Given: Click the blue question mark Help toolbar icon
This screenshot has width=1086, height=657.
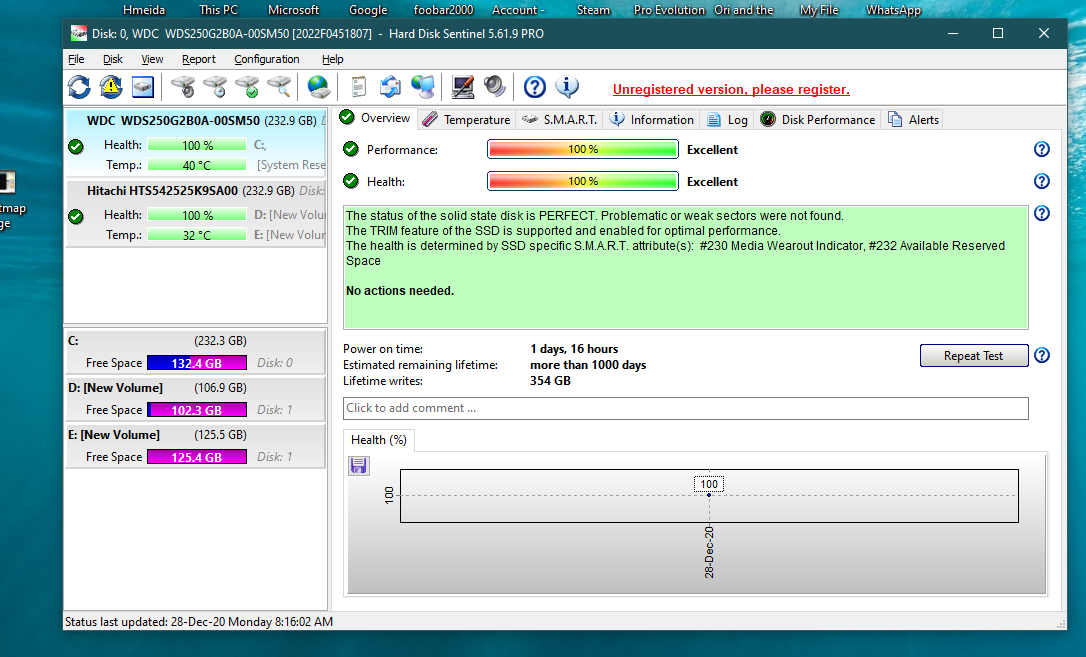Looking at the screenshot, I should tap(534, 87).
